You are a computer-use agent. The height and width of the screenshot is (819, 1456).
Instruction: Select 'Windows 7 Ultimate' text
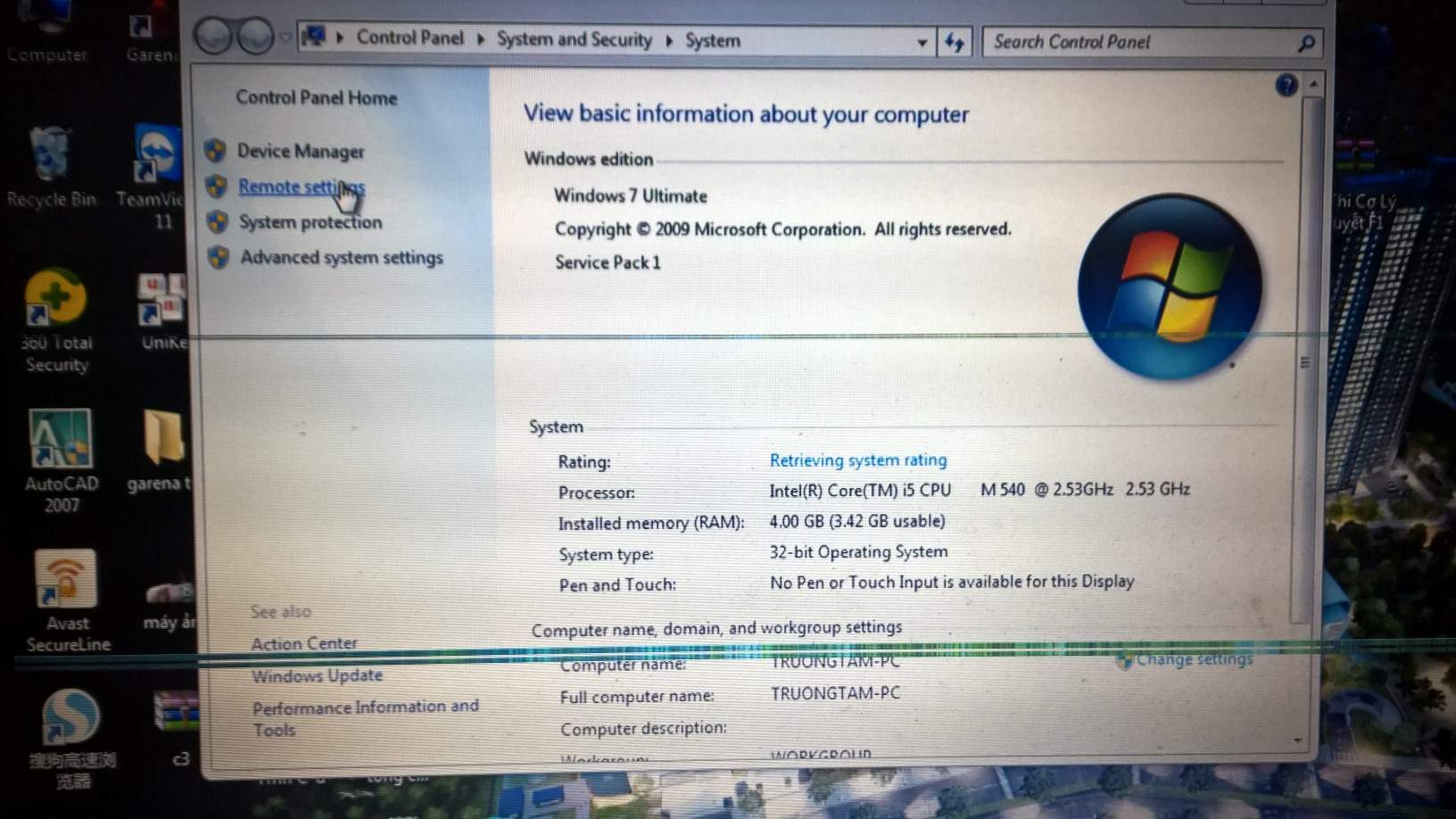pyautogui.click(x=630, y=195)
